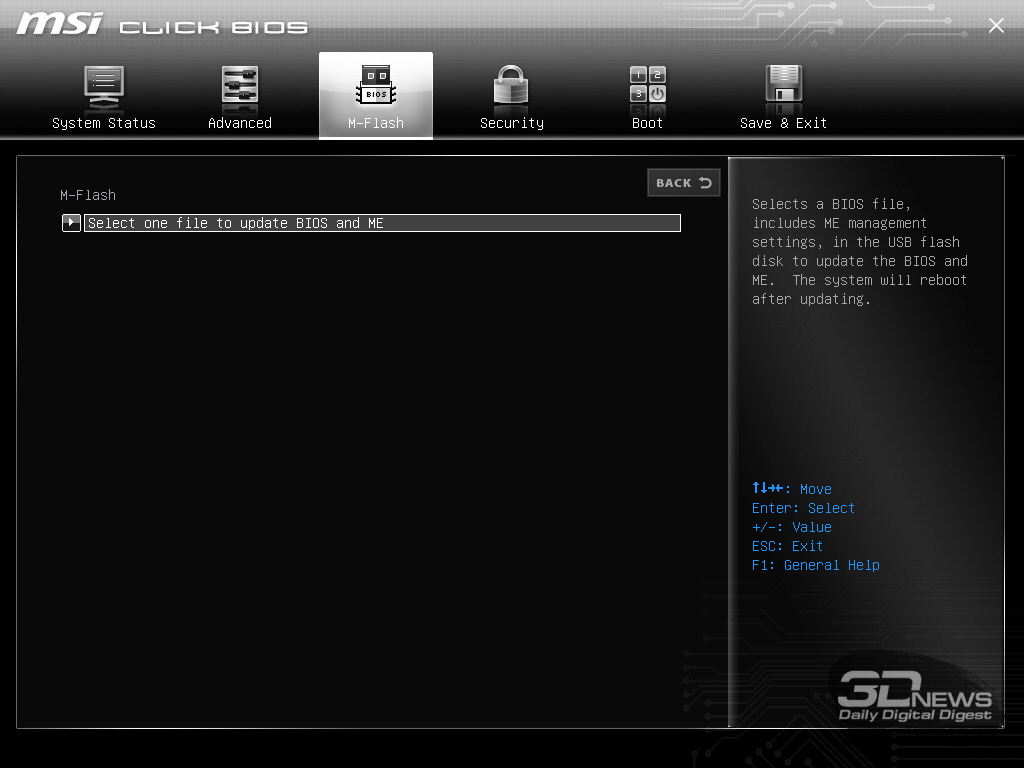Click the F1: General Help hint
The image size is (1024, 768).
point(816,565)
